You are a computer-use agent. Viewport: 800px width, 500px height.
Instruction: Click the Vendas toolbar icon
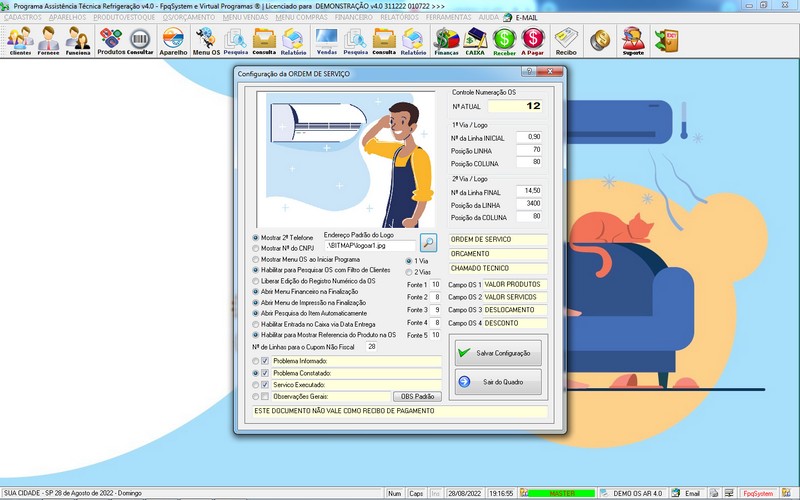[x=326, y=40]
